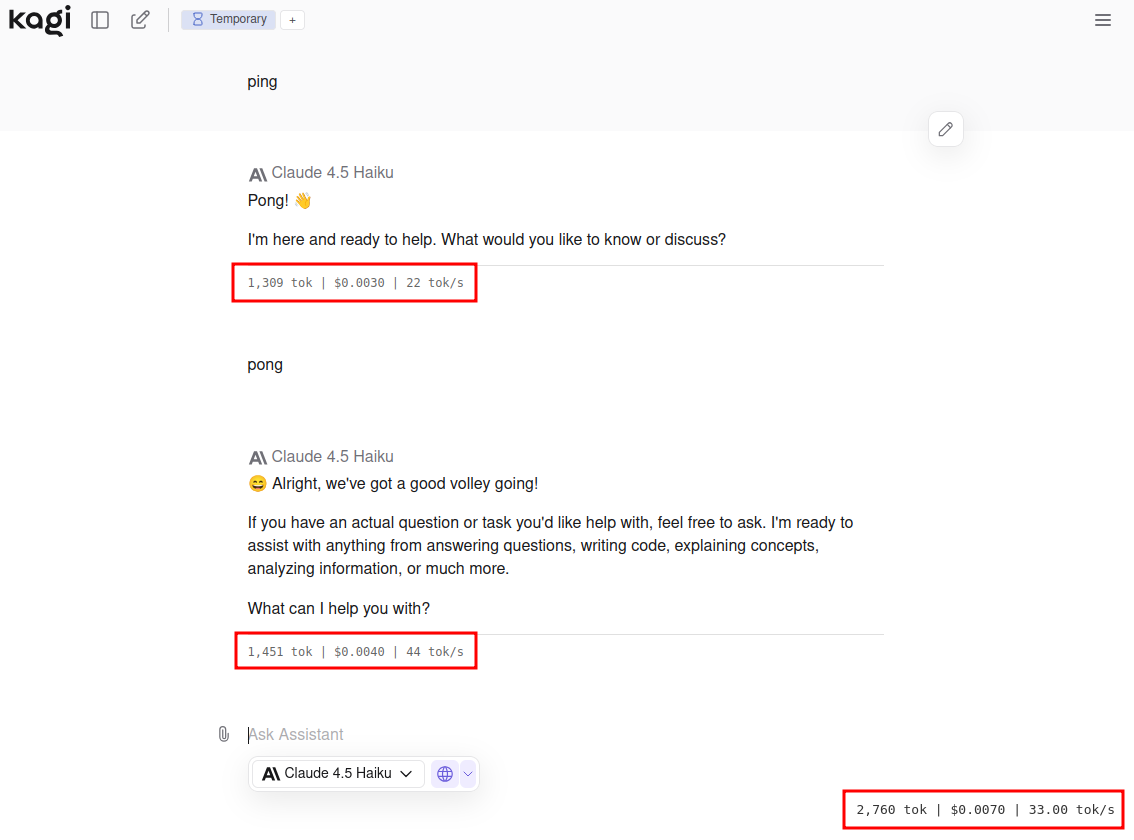Click the waving hand emoji after 'Pong!'
This screenshot has width=1134, height=840.
(303, 201)
